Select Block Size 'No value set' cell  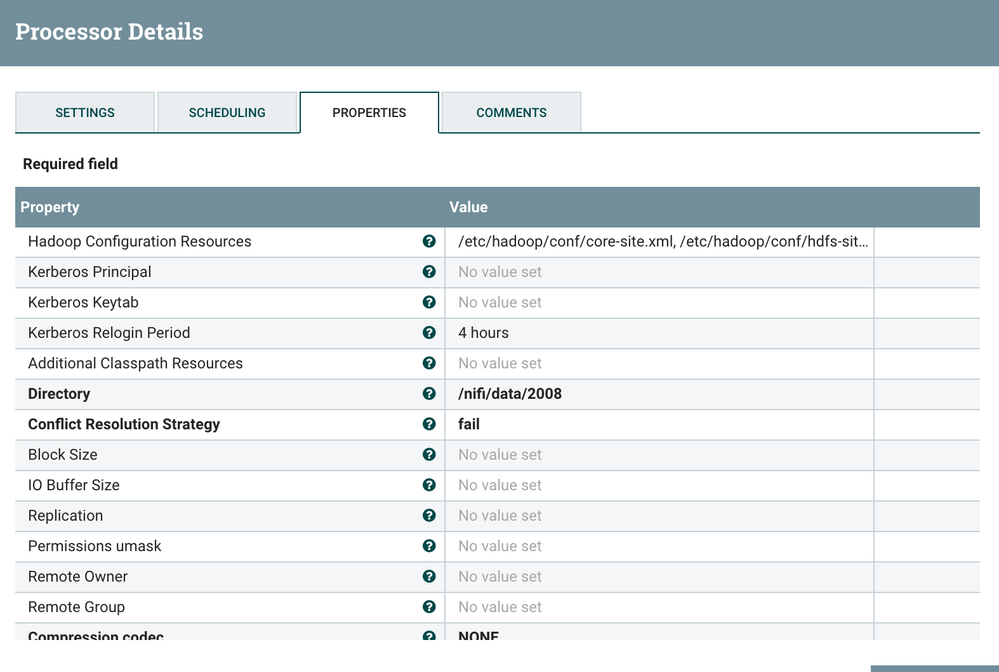tap(659, 455)
